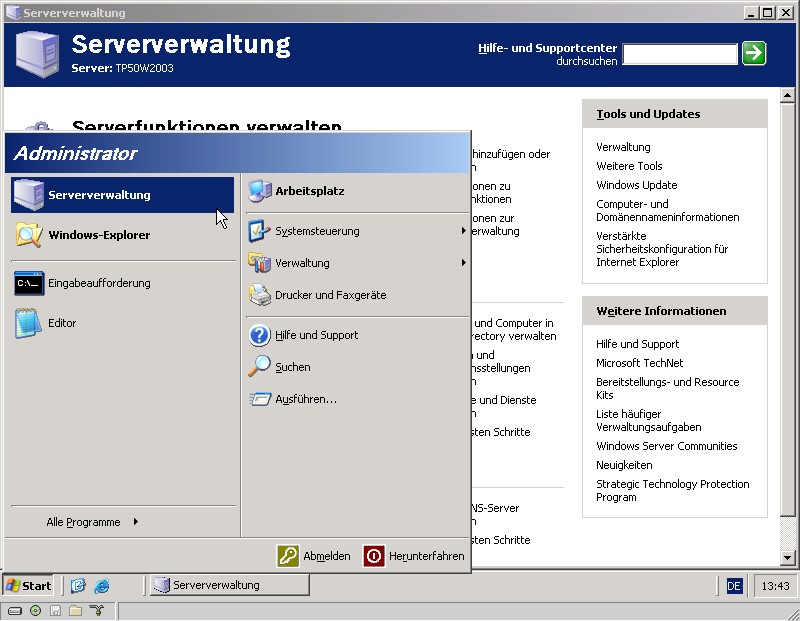Click the scrollbar down arrow
Viewport: 800px width, 621px height.
tap(787, 558)
